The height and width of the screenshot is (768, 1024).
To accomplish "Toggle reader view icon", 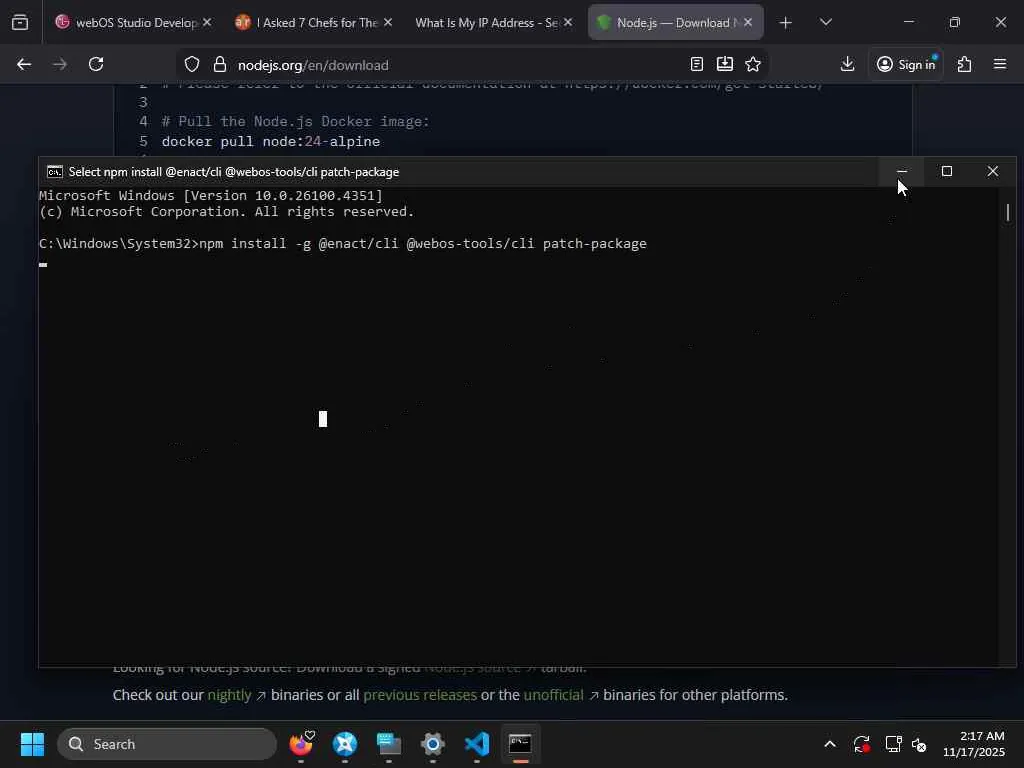I will pyautogui.click(x=697, y=64).
